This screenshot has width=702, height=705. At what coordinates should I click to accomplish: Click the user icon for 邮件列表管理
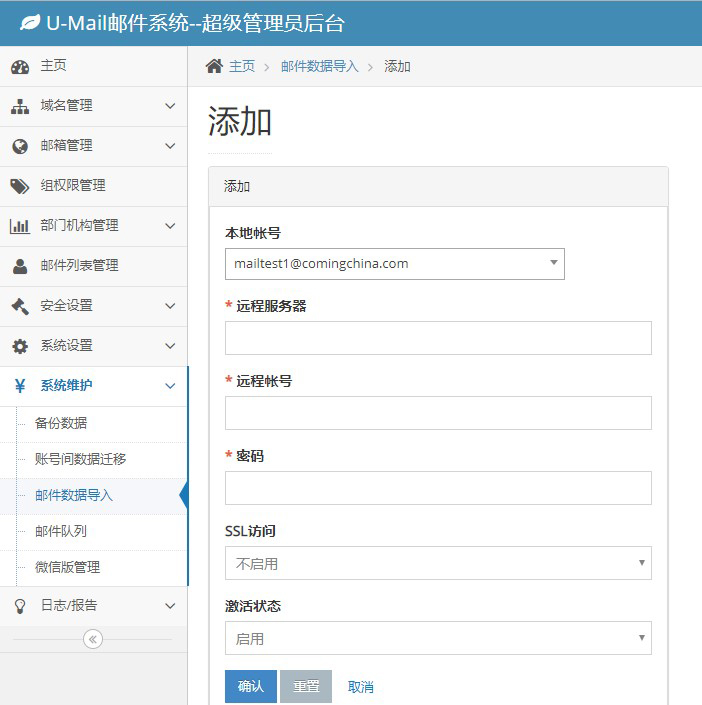20,266
